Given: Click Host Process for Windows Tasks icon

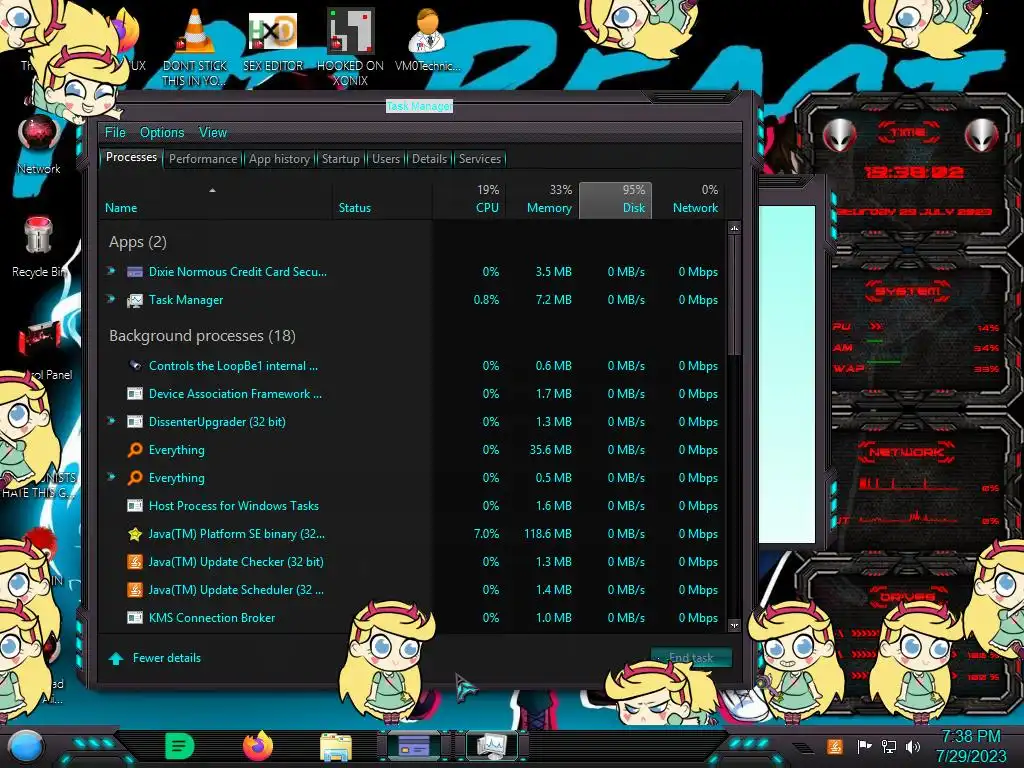Looking at the screenshot, I should point(135,505).
